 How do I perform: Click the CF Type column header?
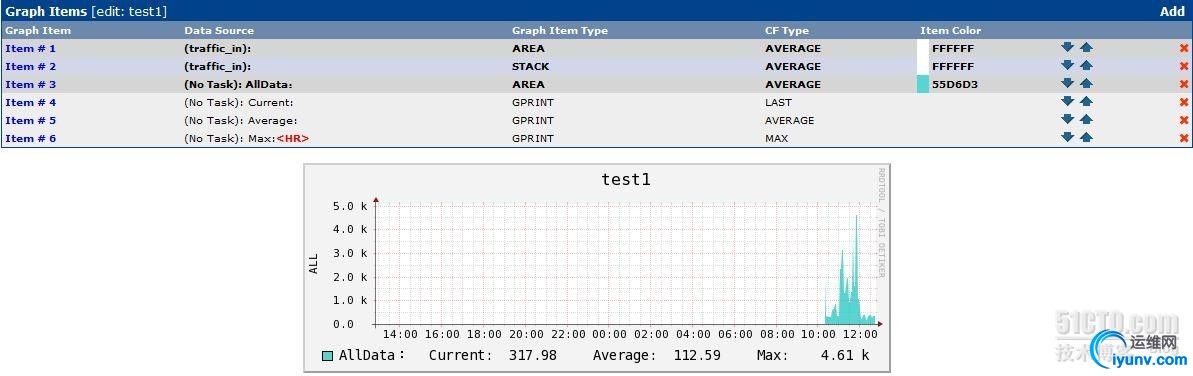[787, 30]
